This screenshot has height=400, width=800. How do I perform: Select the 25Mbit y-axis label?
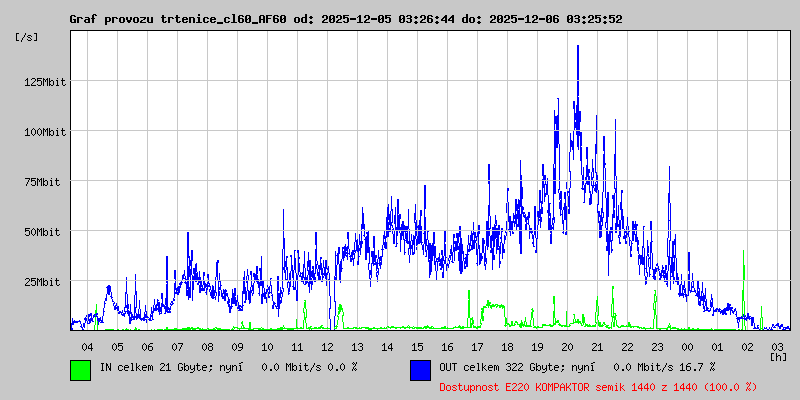pos(45,282)
